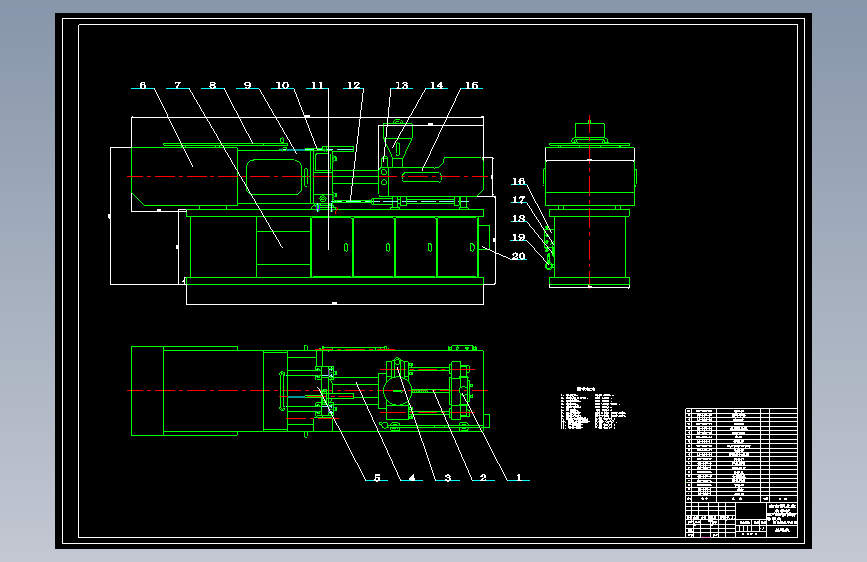Screen dimensions: 867x562
Task: Select part callout number 9
Action: (248, 85)
